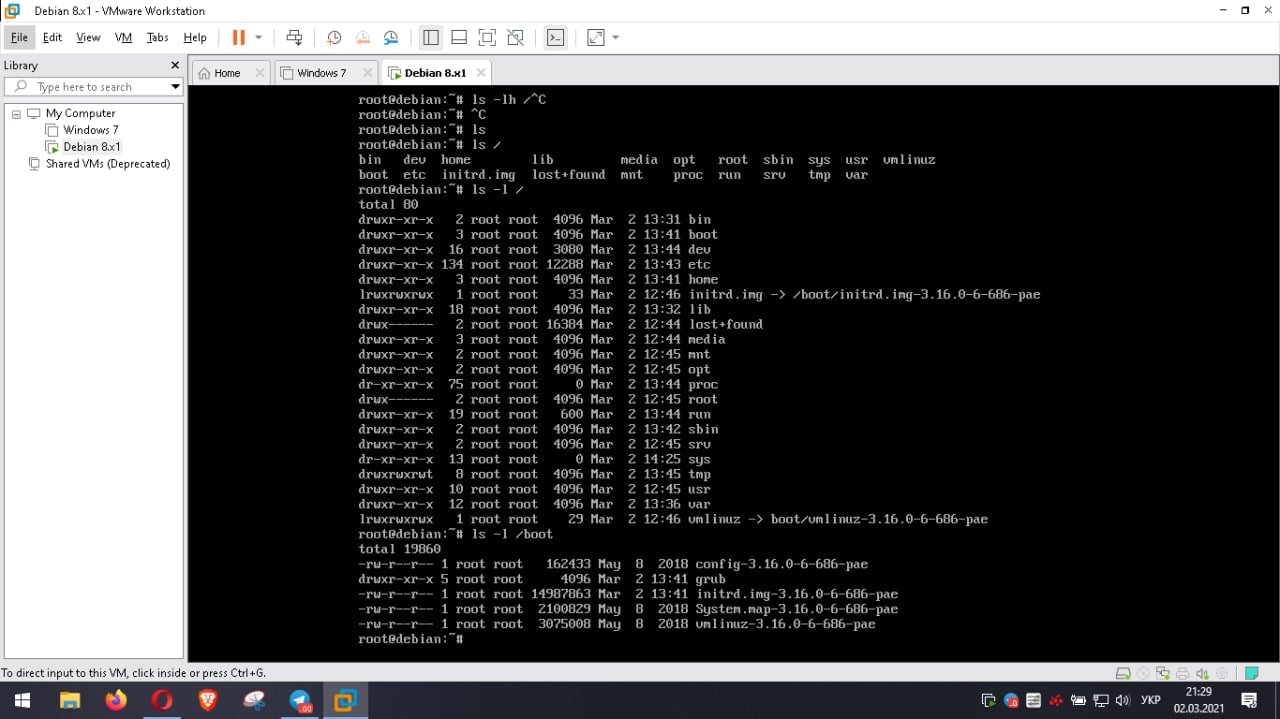Open the power options dropdown arrow beside pause
Viewport: 1280px width, 719px height.
point(258,37)
